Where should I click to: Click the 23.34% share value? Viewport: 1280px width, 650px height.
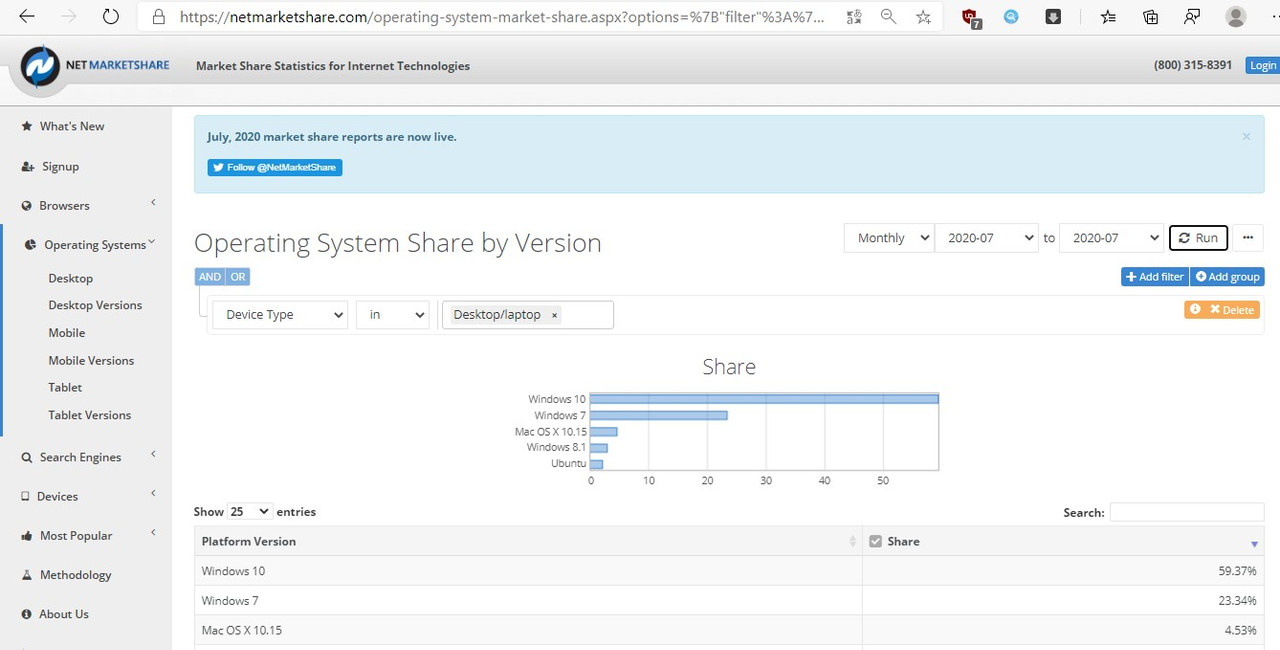point(1238,601)
